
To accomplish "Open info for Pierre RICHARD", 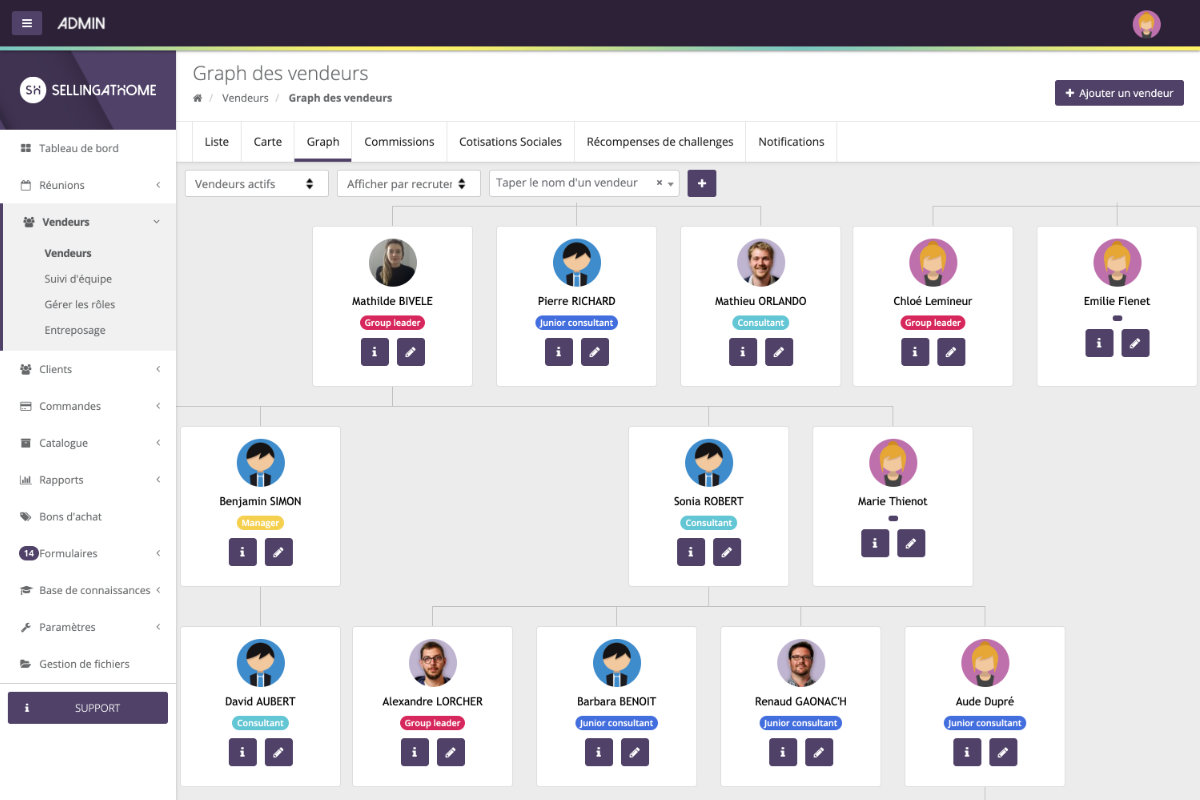I will click(x=559, y=352).
